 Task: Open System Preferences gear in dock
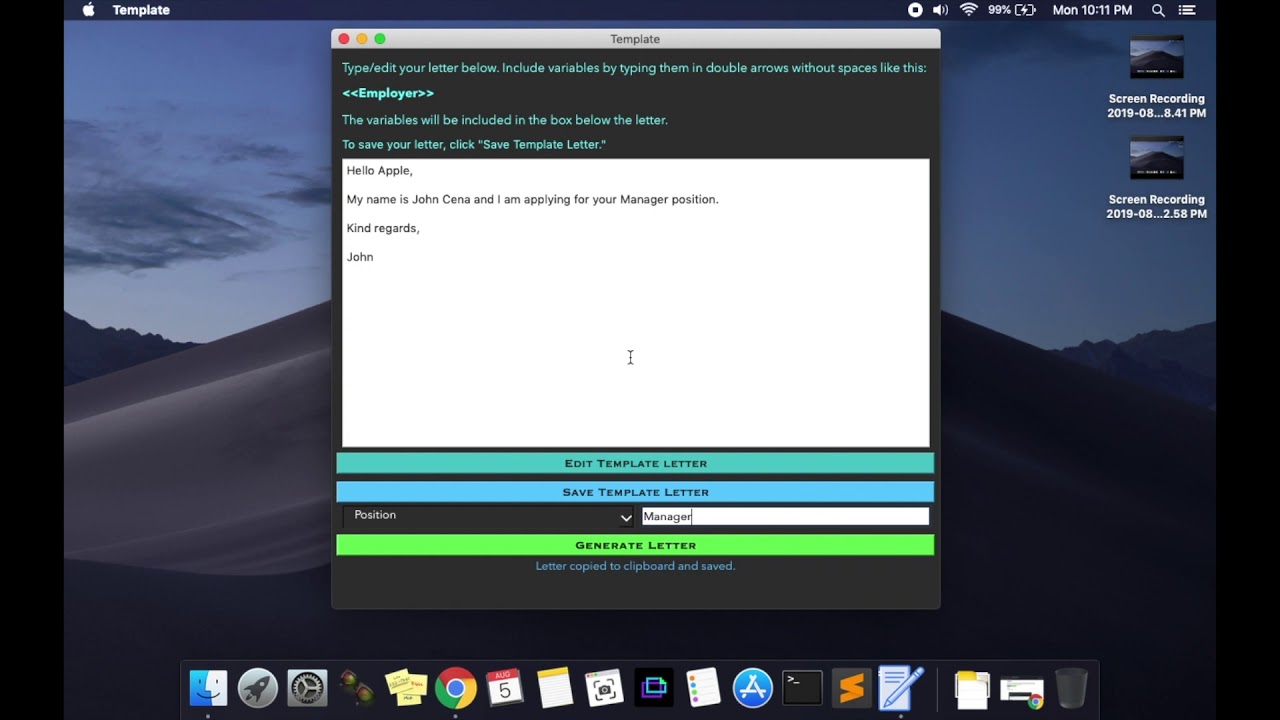[307, 688]
